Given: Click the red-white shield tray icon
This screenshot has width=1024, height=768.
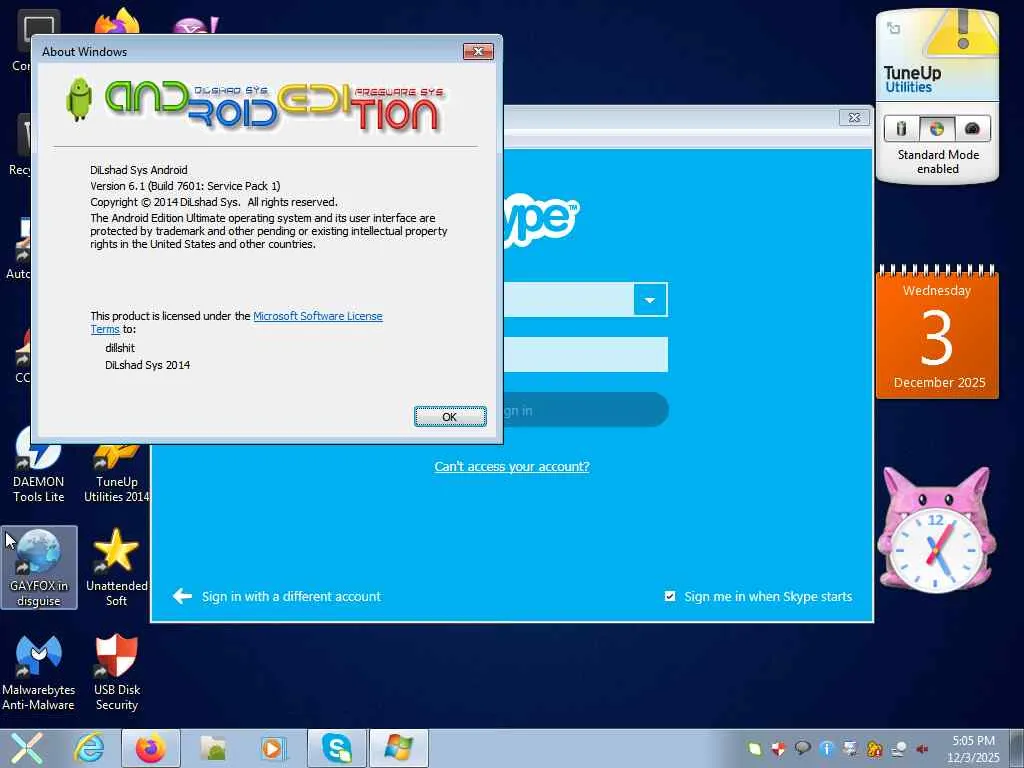Looking at the screenshot, I should 778,749.
